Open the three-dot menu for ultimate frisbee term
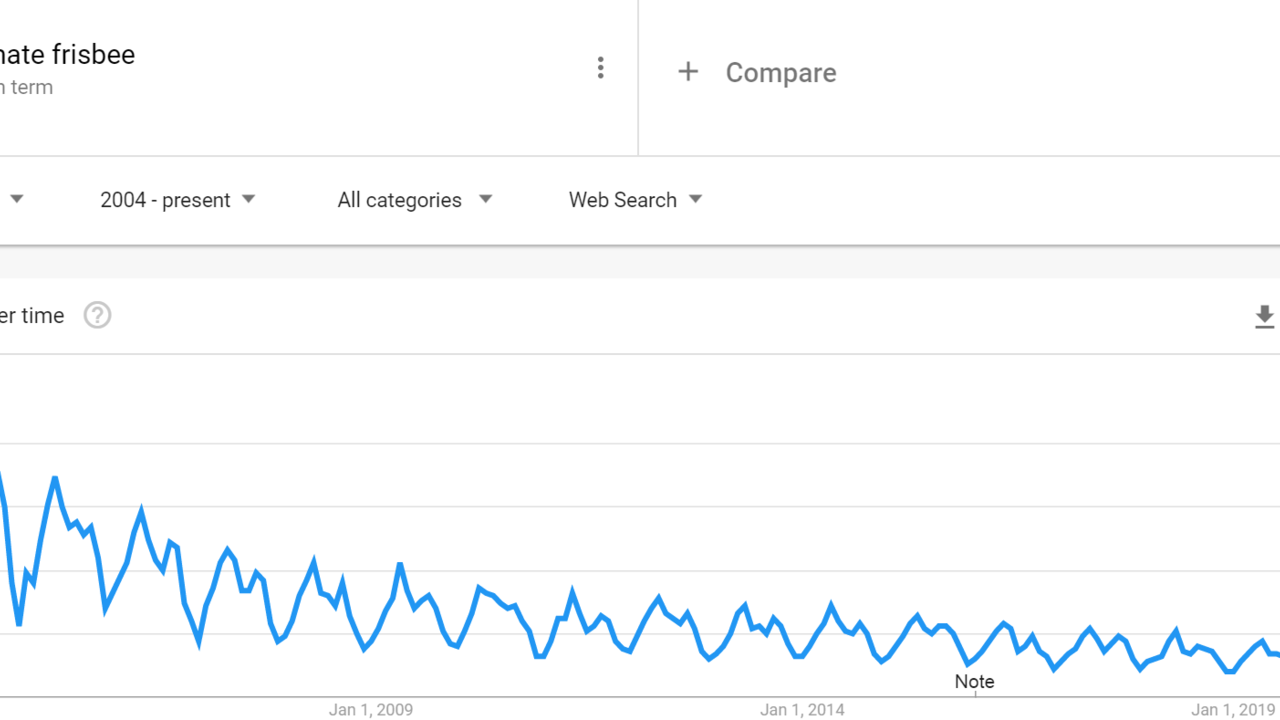 click(600, 67)
